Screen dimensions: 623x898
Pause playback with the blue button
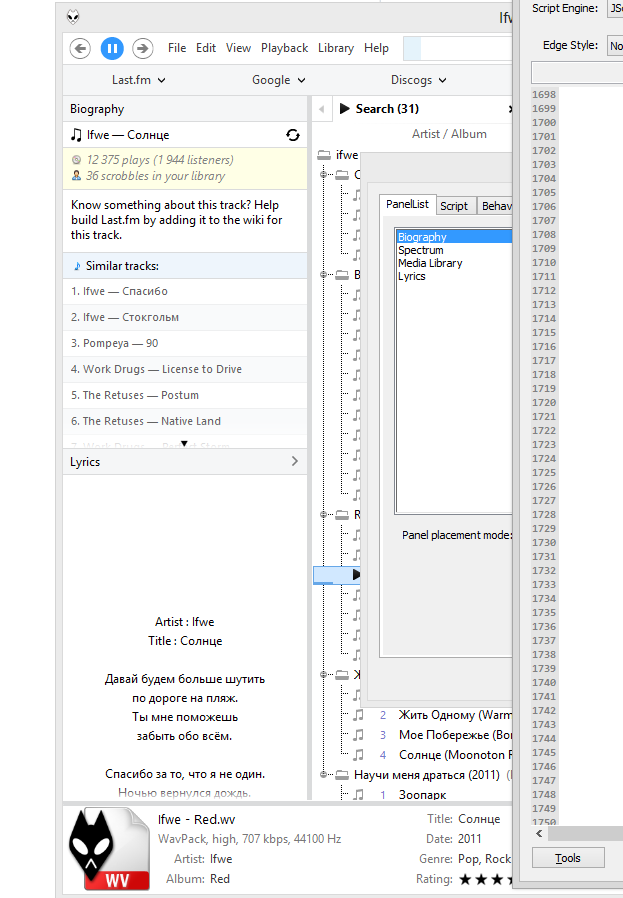(112, 48)
